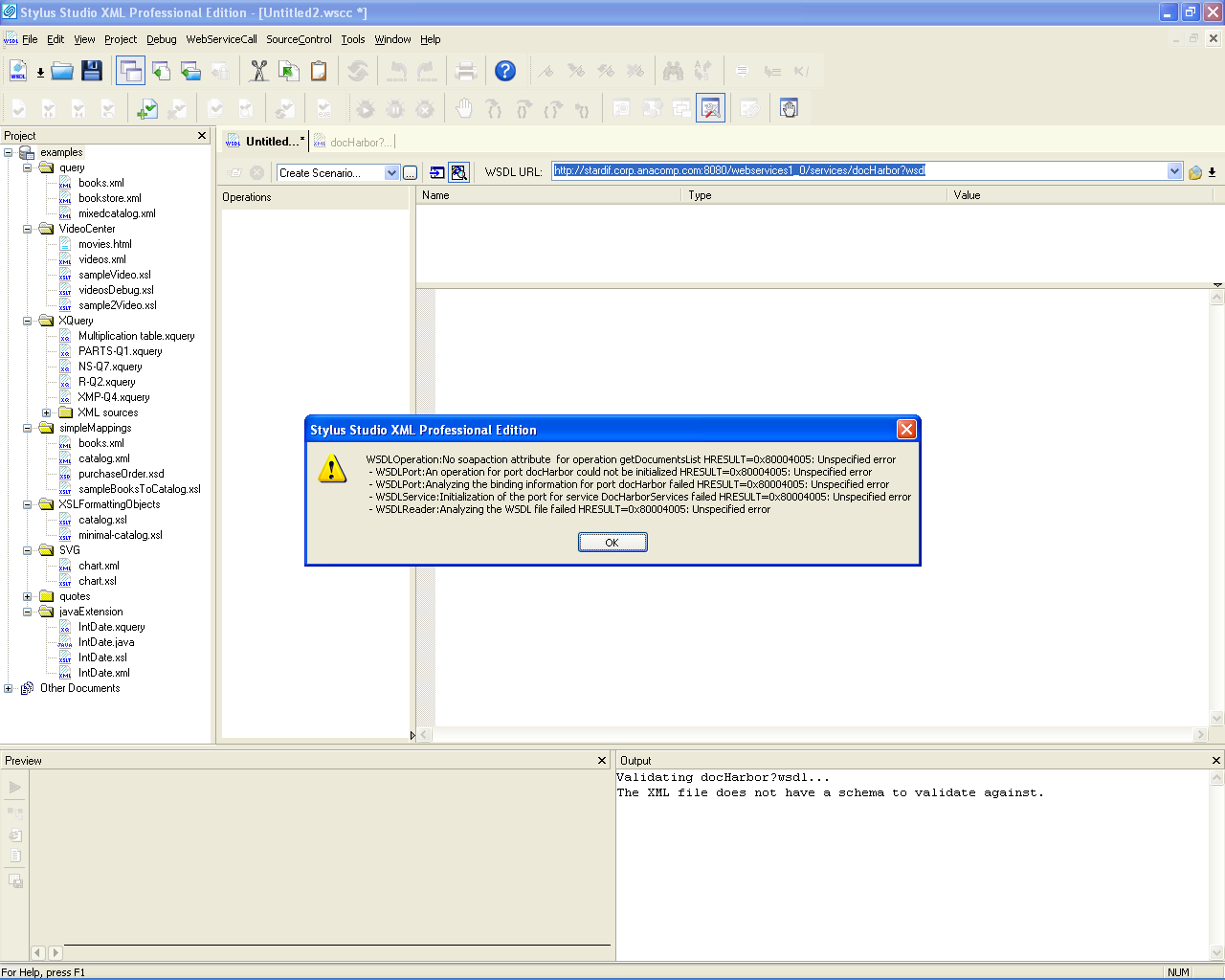Open help with the blue question mark icon
The width and height of the screenshot is (1225, 980).
[x=505, y=71]
